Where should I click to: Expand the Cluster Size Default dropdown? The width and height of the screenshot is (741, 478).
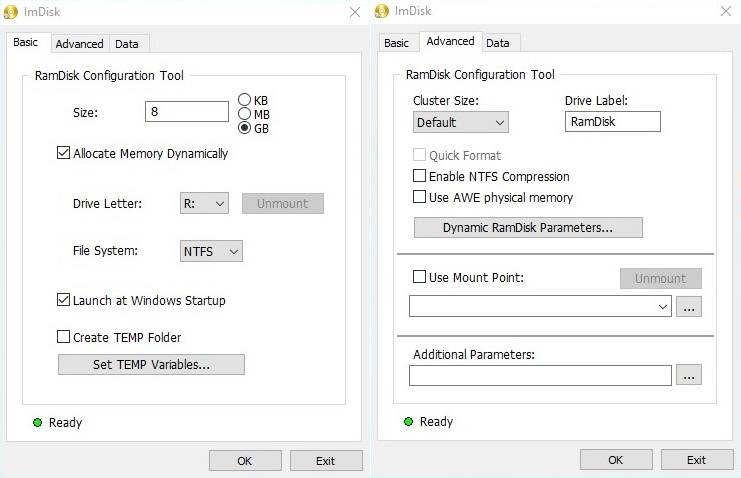pos(461,122)
